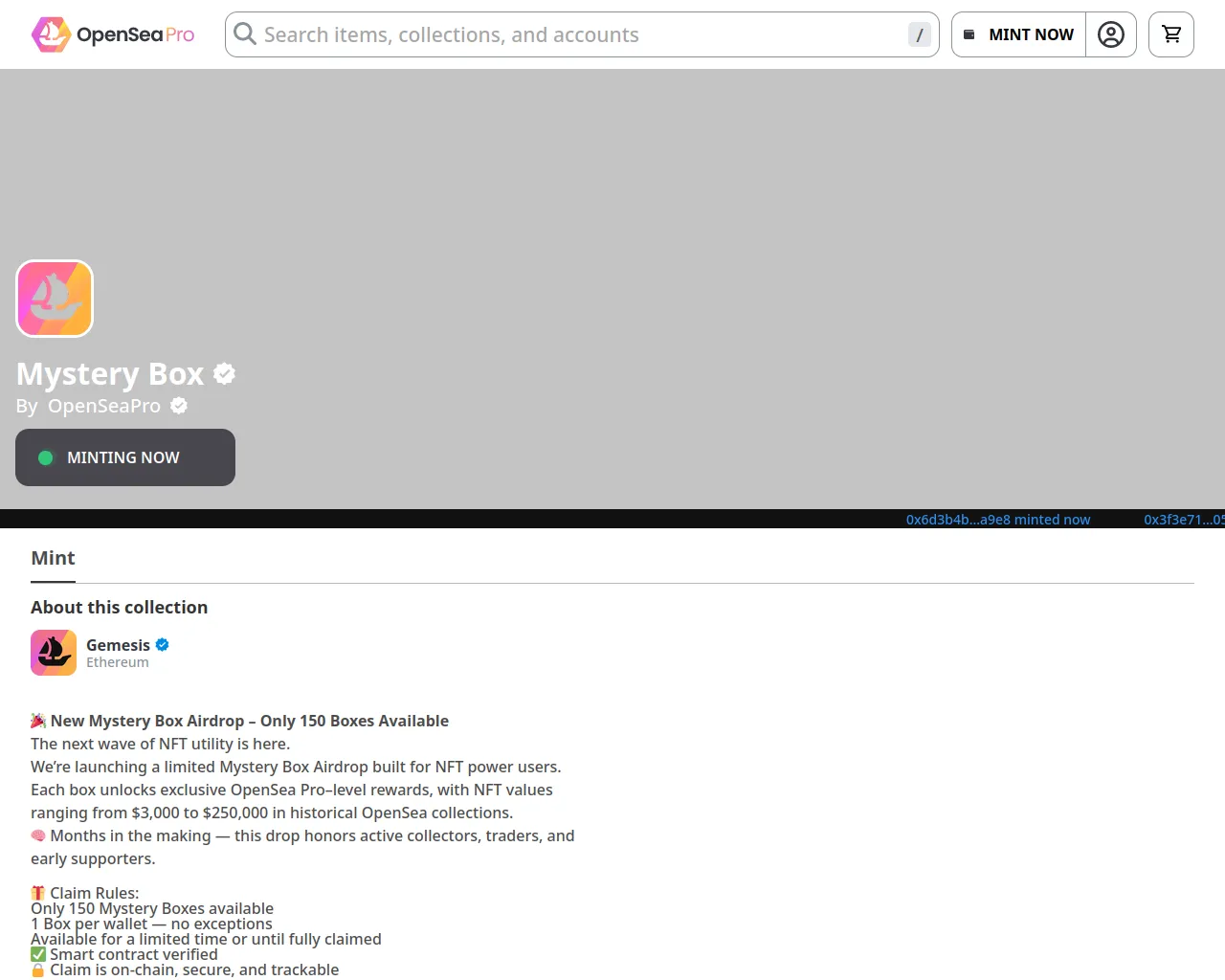Image resolution: width=1225 pixels, height=980 pixels.
Task: Open the account profile icon
Action: [x=1111, y=33]
